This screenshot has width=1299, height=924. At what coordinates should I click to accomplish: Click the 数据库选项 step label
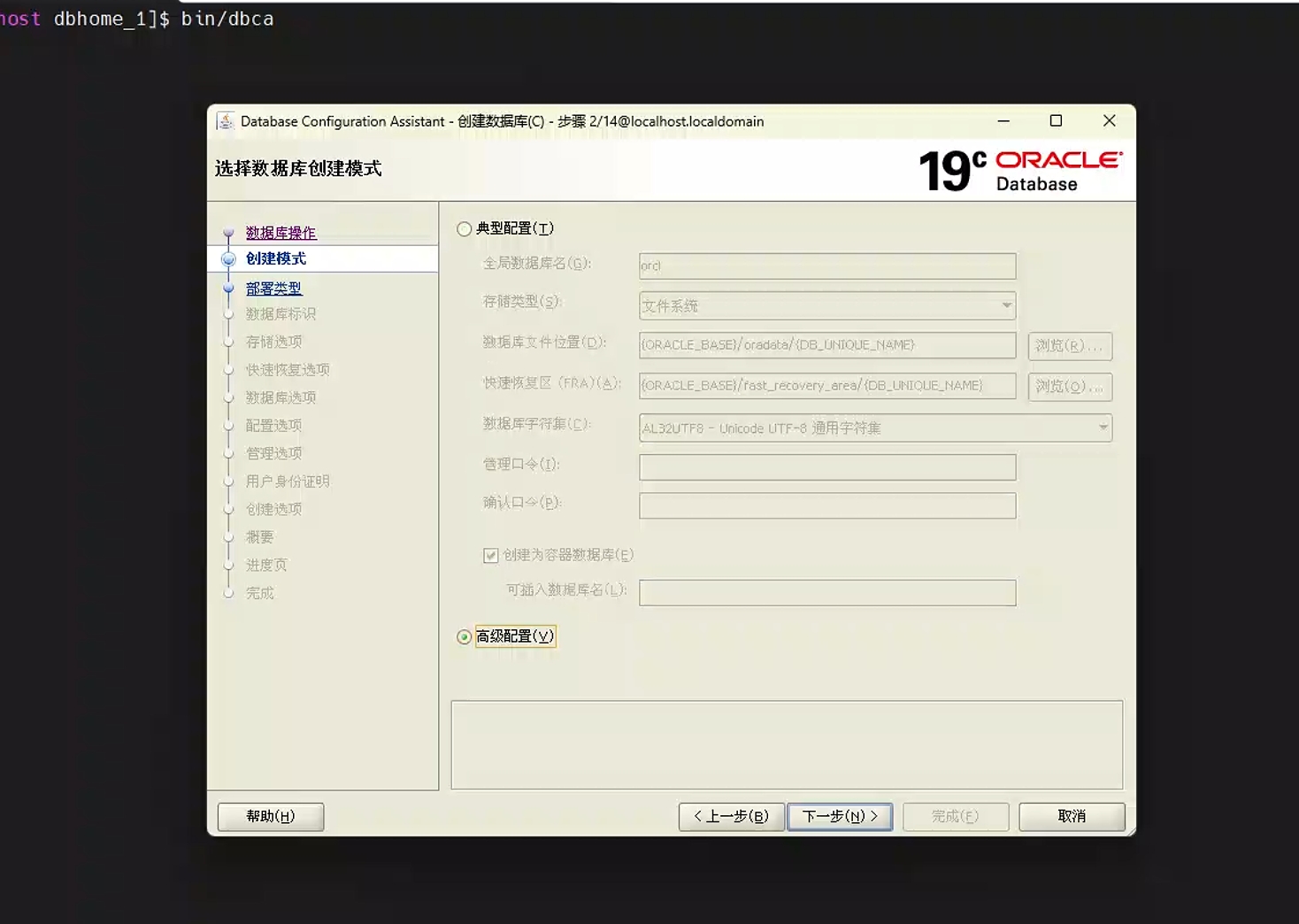click(281, 398)
